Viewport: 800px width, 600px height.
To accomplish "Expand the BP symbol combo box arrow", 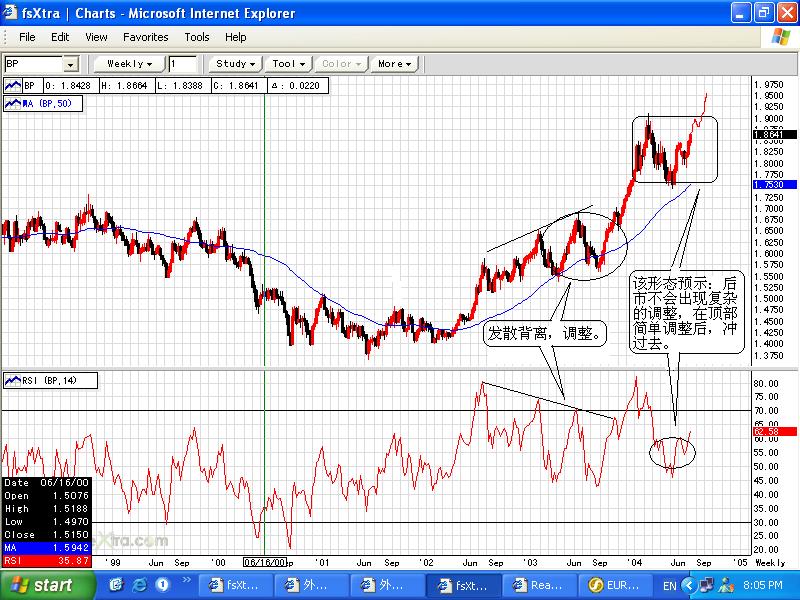I will (70, 64).
